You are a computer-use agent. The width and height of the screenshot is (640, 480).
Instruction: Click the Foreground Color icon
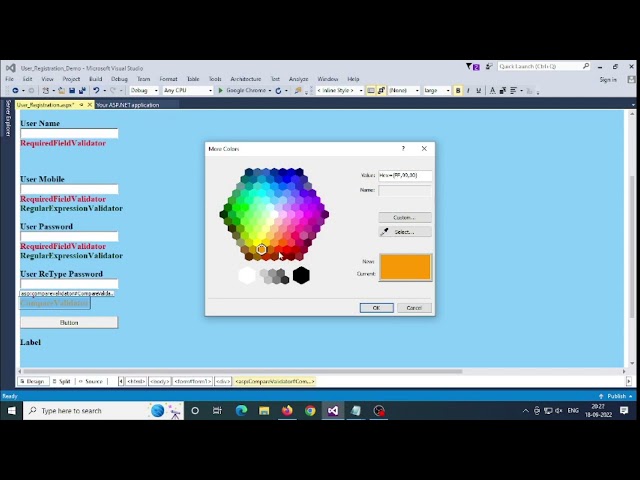tap(492, 91)
